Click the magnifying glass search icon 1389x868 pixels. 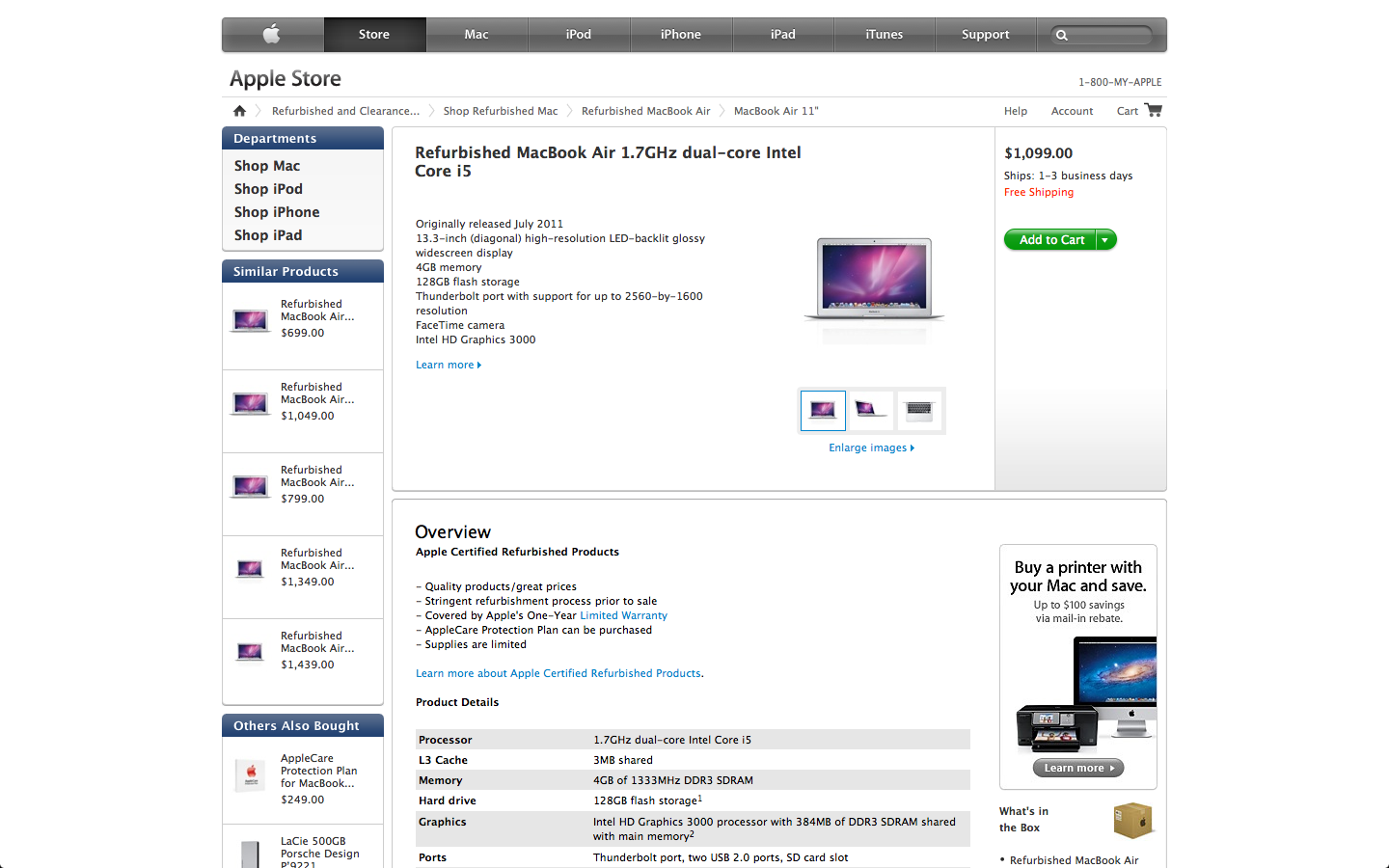coord(1062,36)
